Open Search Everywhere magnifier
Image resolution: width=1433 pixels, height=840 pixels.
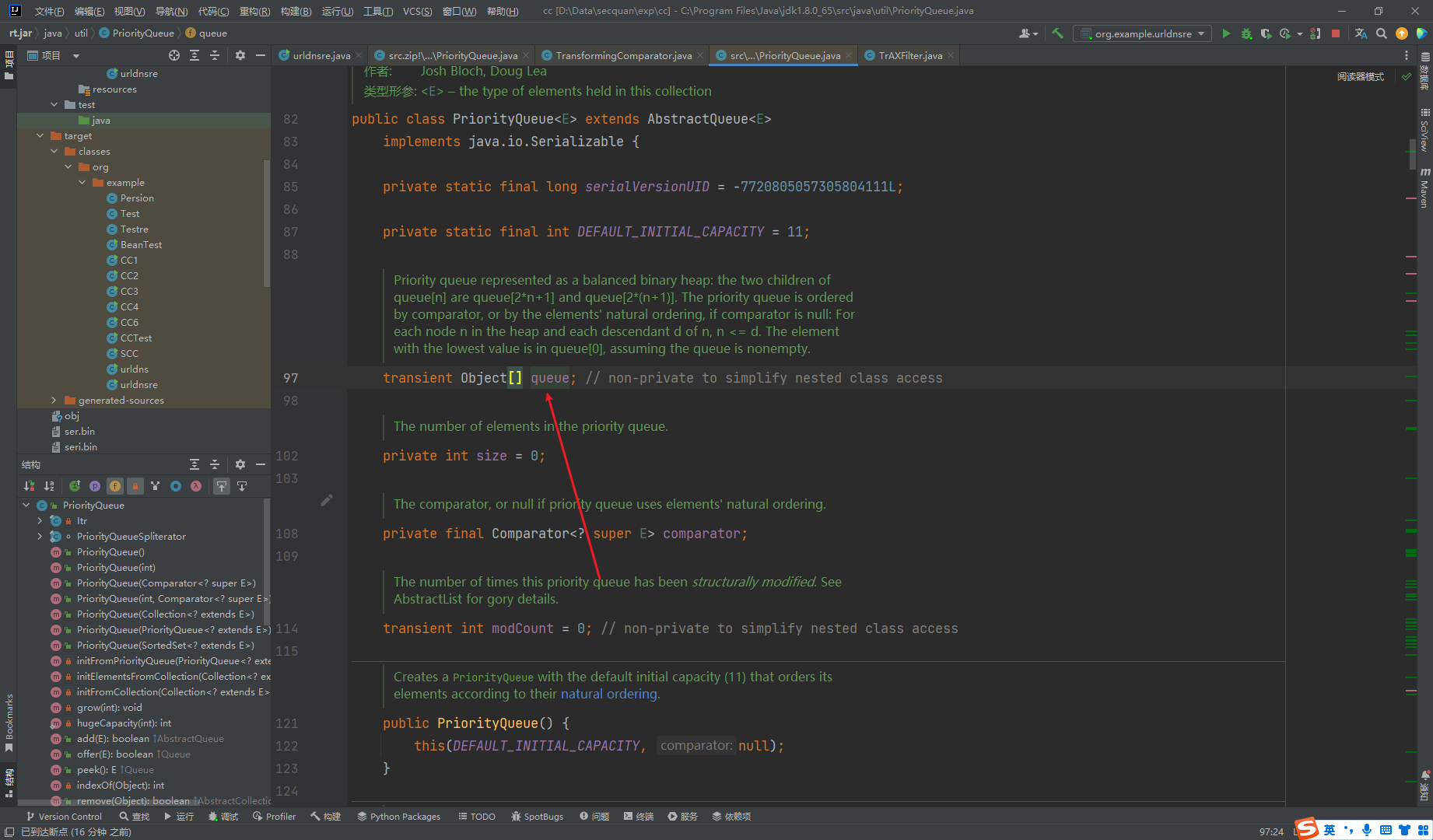(x=1382, y=33)
